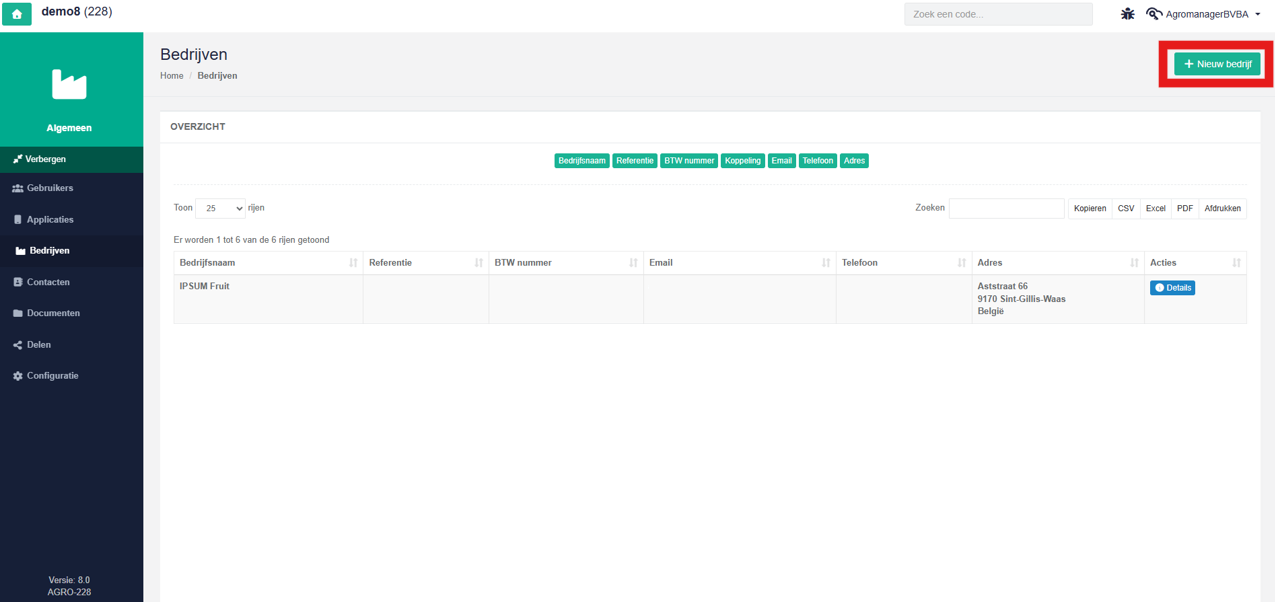This screenshot has height=602, width=1275.
Task: Sort table by Bedrijfsnaam sort arrows
Action: (353, 263)
